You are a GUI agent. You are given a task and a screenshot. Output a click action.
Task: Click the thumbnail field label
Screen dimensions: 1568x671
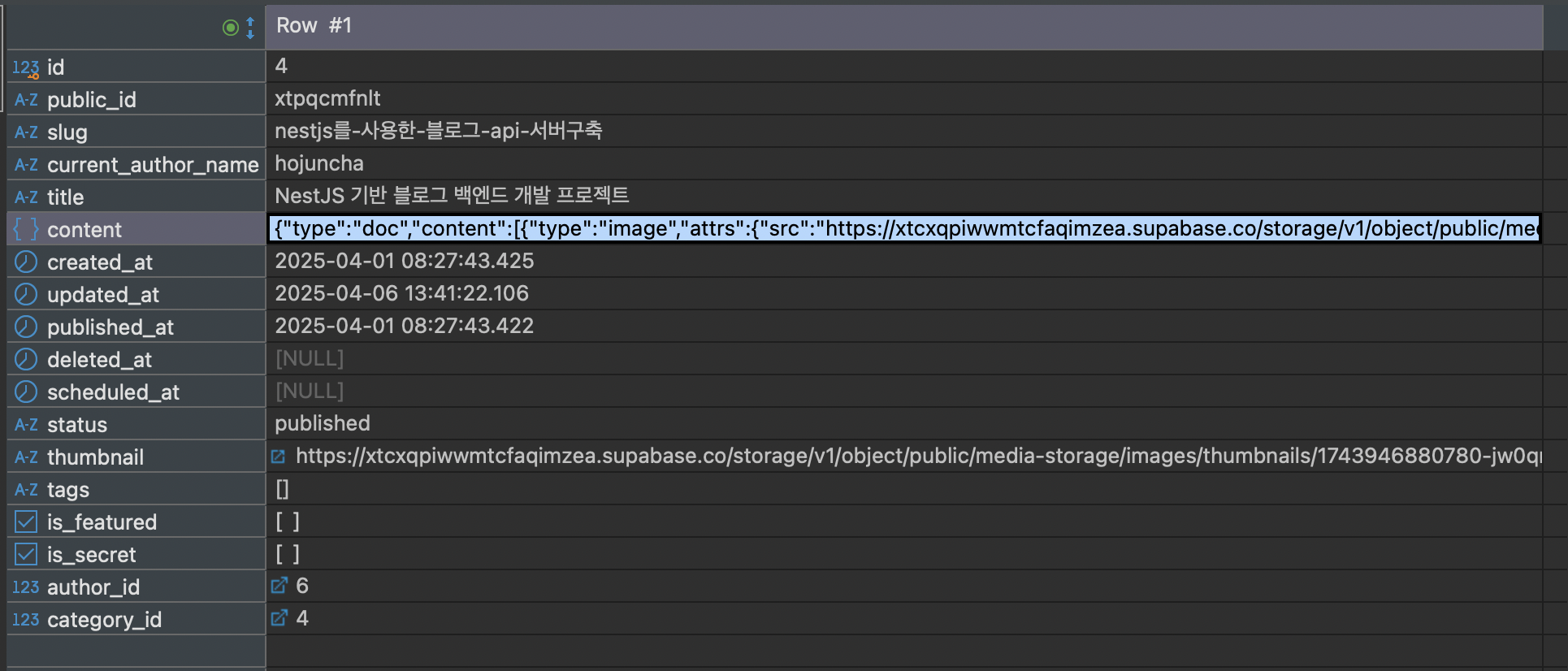tap(95, 457)
